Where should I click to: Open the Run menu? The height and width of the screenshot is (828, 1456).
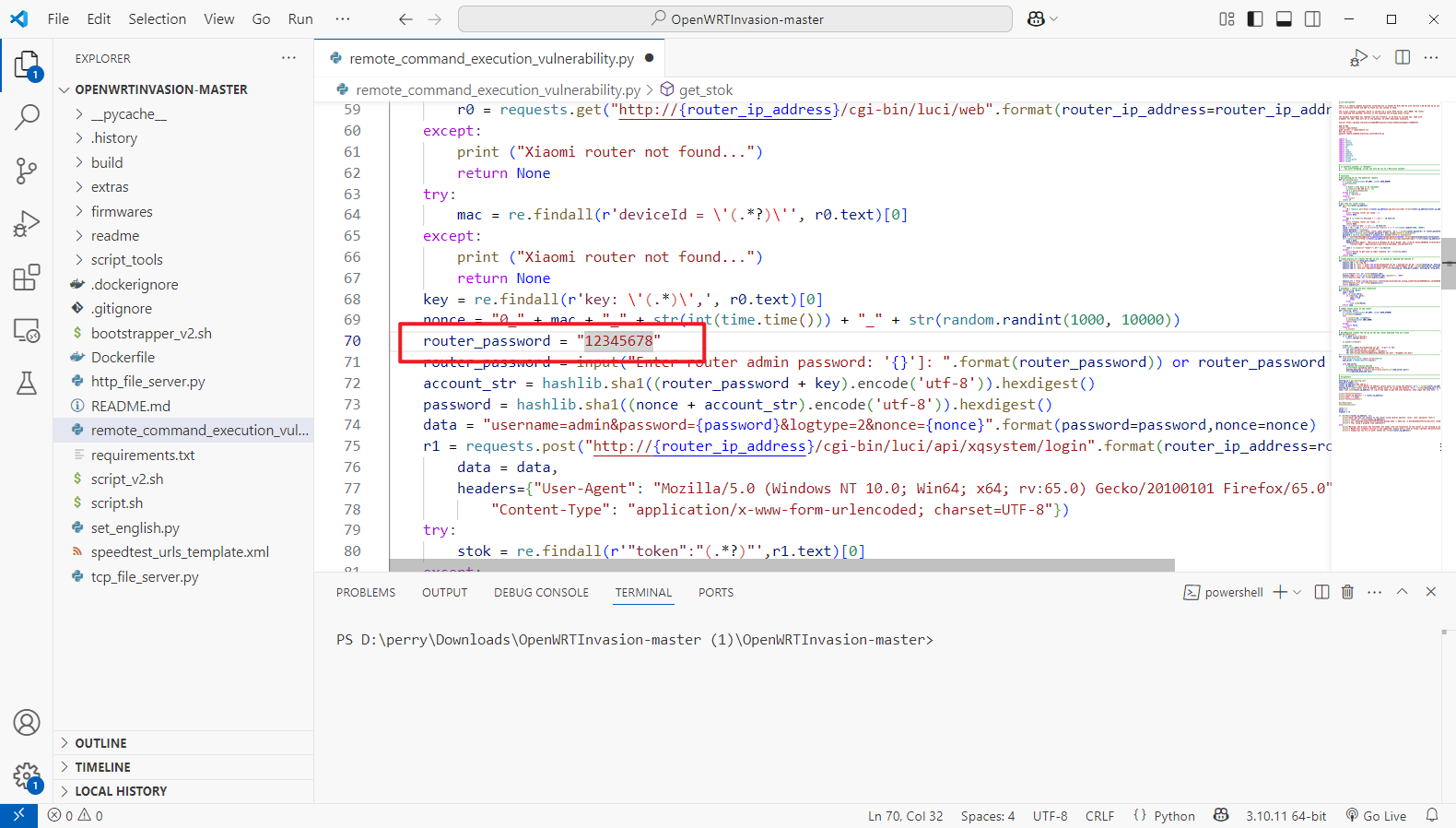[300, 19]
